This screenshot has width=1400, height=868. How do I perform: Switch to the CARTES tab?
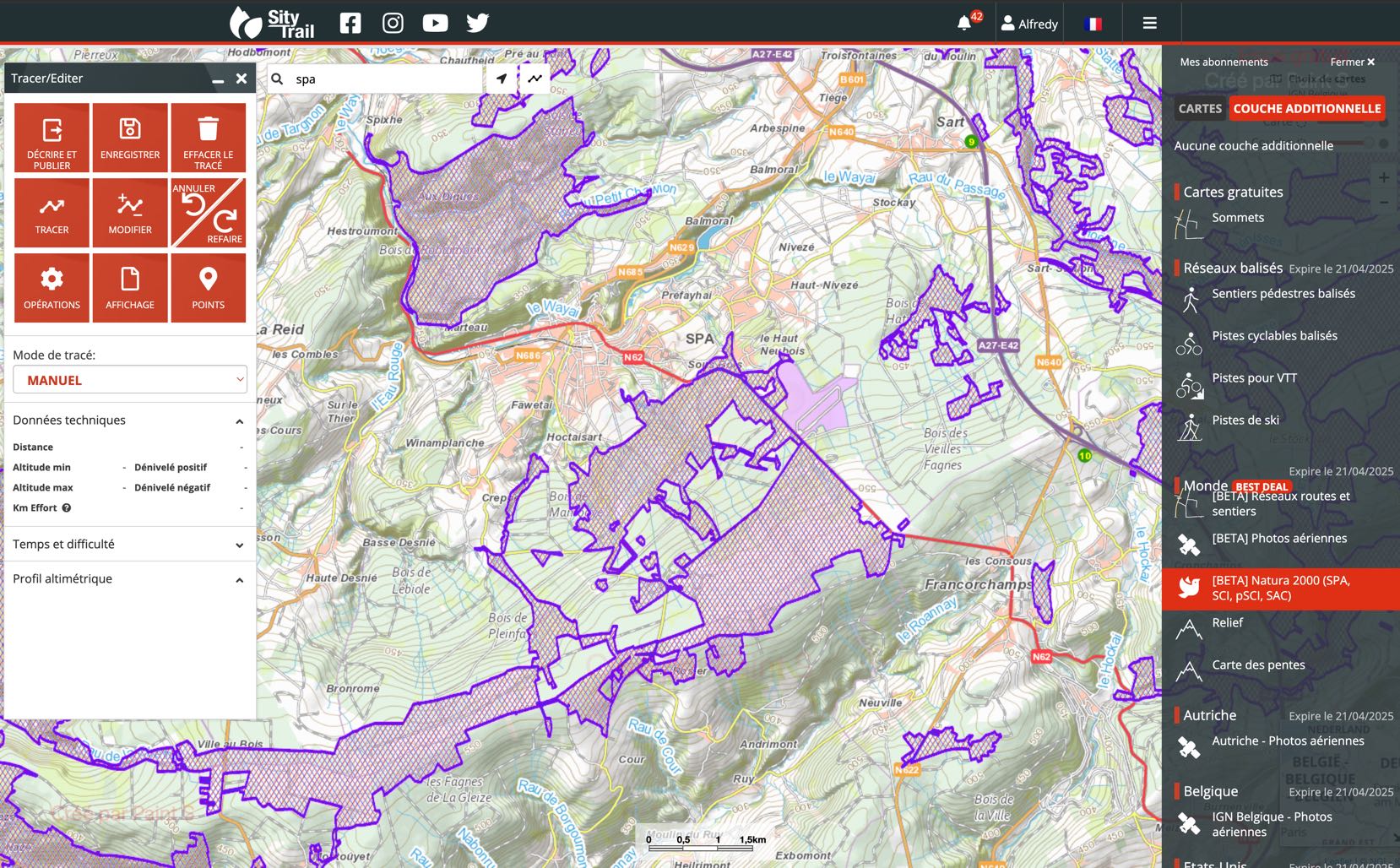[1200, 108]
